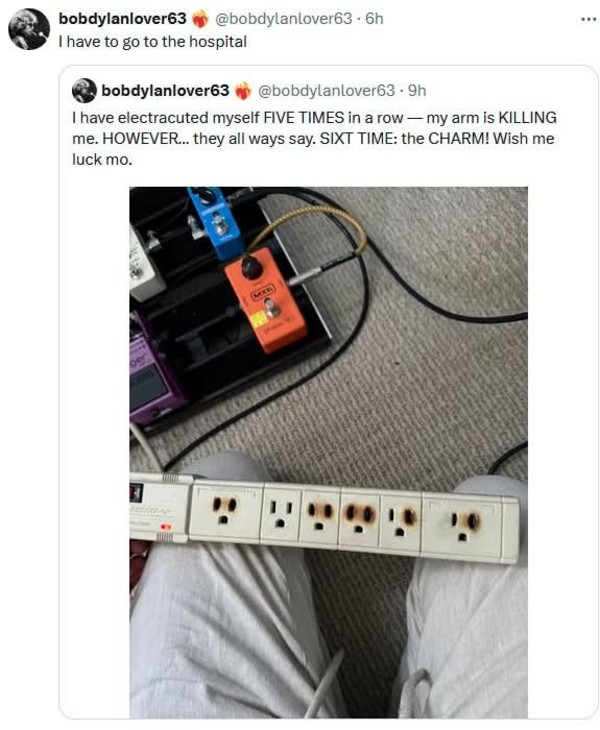This screenshot has width=600, height=730.
Task: Open the main tweet's 6h timestamp
Action: (x=373, y=18)
